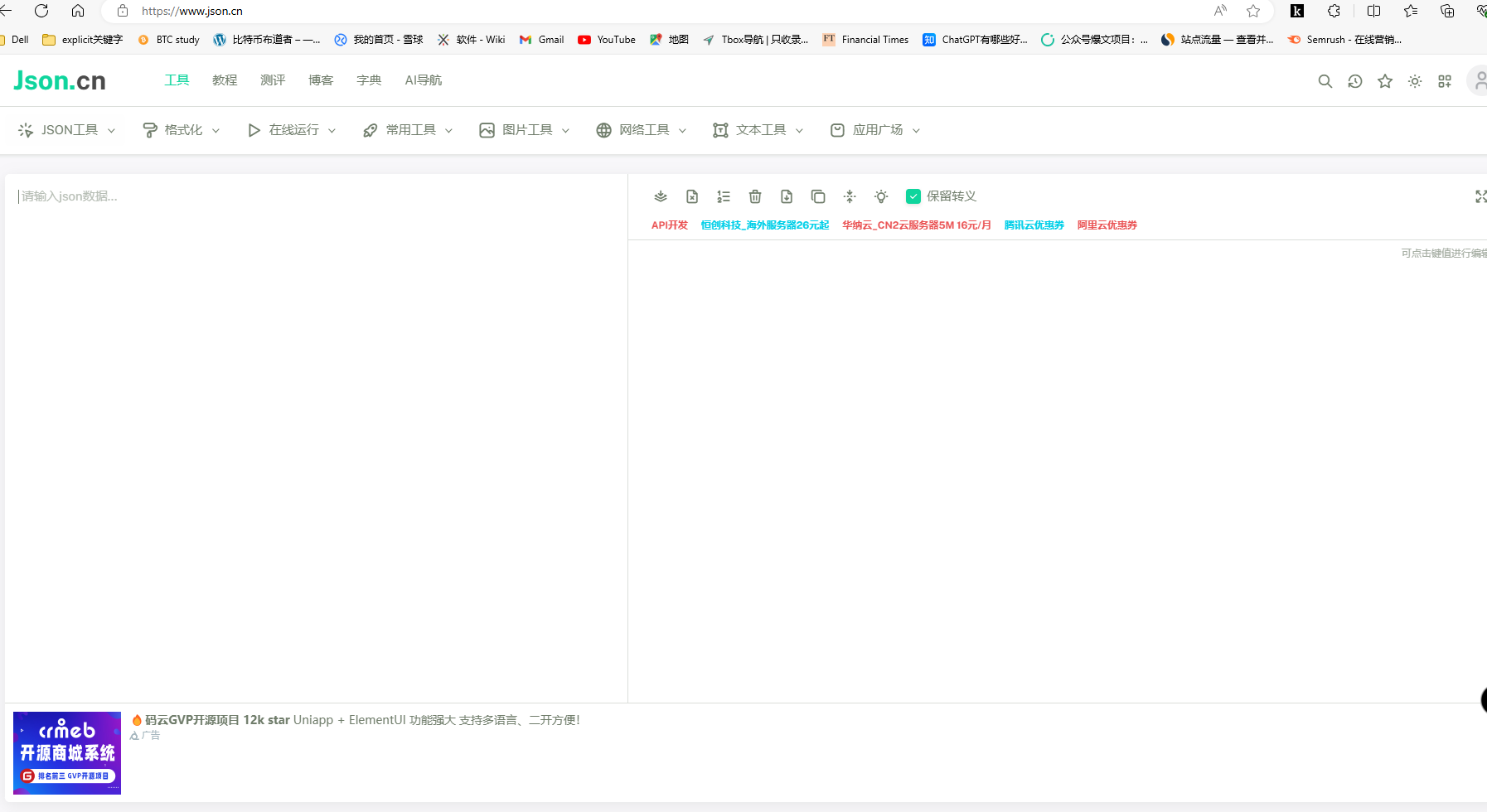Click the compress/collapse arrows icon
Viewport: 1487px width, 812px height.
850,196
